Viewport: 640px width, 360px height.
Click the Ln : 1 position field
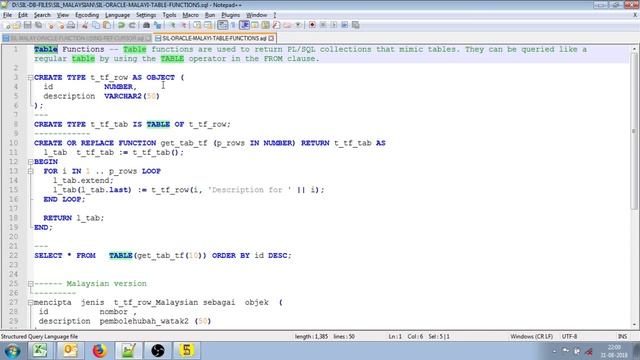(x=395, y=336)
